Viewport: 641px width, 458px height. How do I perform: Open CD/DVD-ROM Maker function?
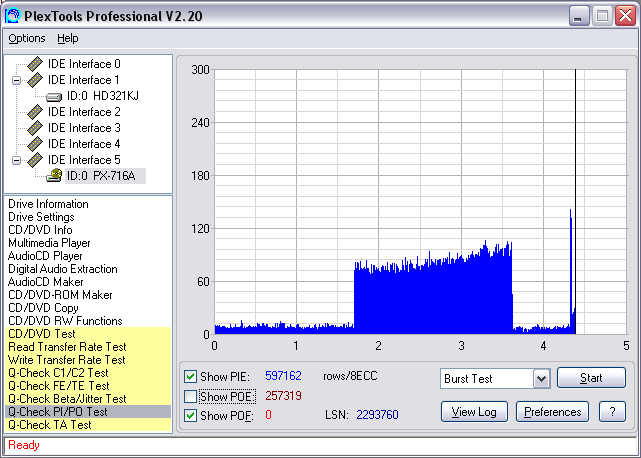(x=60, y=295)
